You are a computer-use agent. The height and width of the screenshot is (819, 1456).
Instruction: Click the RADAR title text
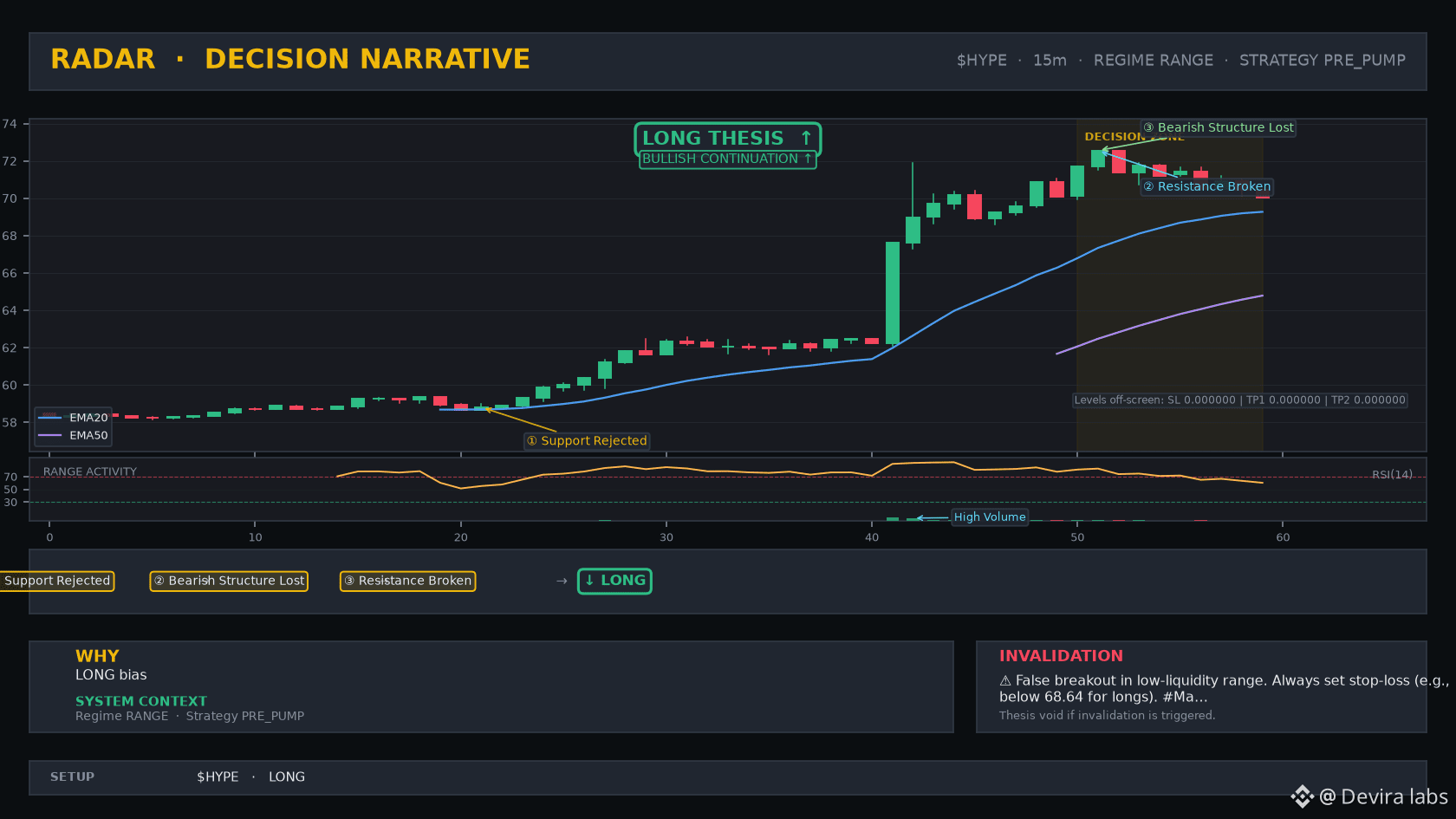(x=103, y=59)
